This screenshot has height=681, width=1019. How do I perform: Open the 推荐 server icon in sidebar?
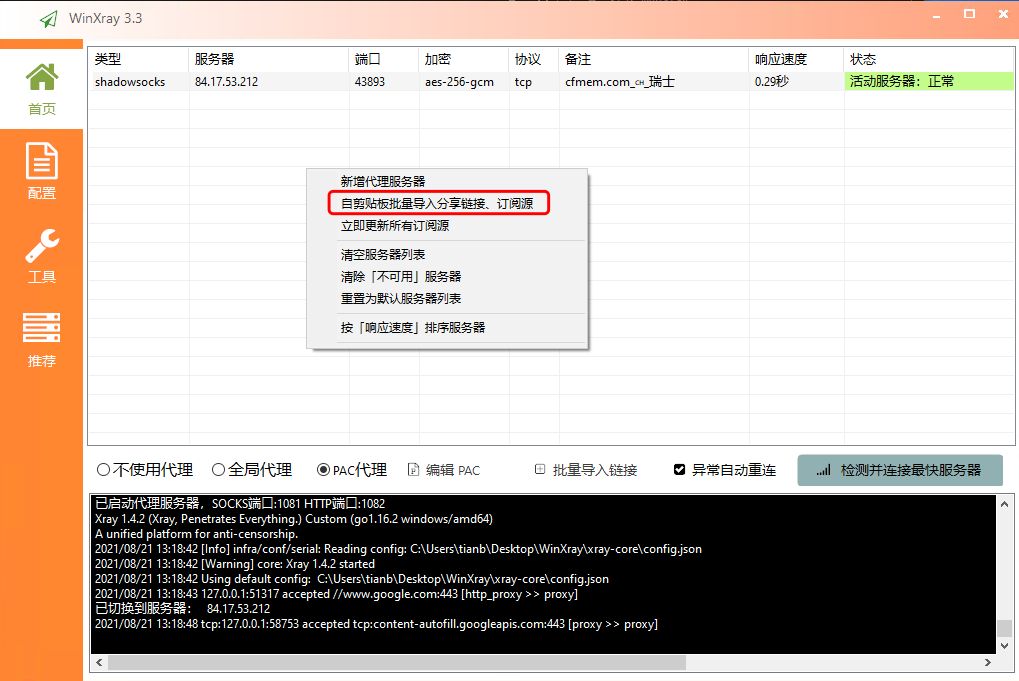42,328
